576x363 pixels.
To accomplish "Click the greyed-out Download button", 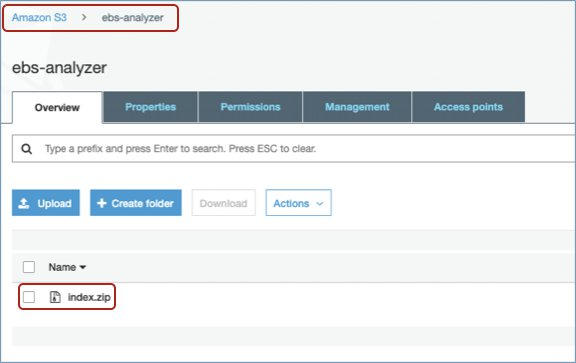I will point(223,203).
